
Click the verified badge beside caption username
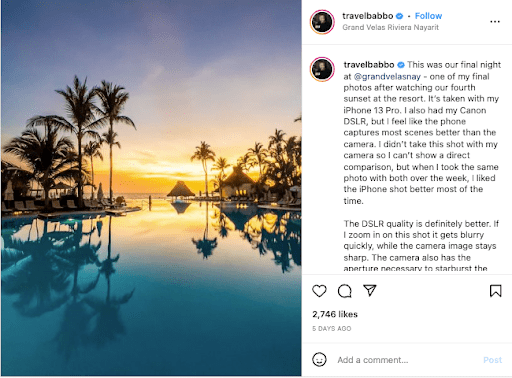click(x=401, y=65)
